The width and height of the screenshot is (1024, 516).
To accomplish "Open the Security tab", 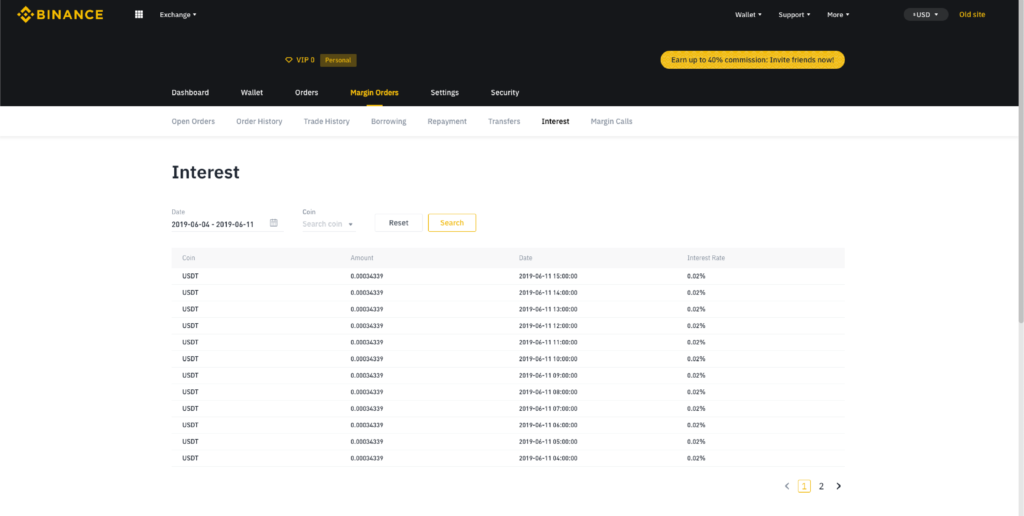I will tap(505, 93).
